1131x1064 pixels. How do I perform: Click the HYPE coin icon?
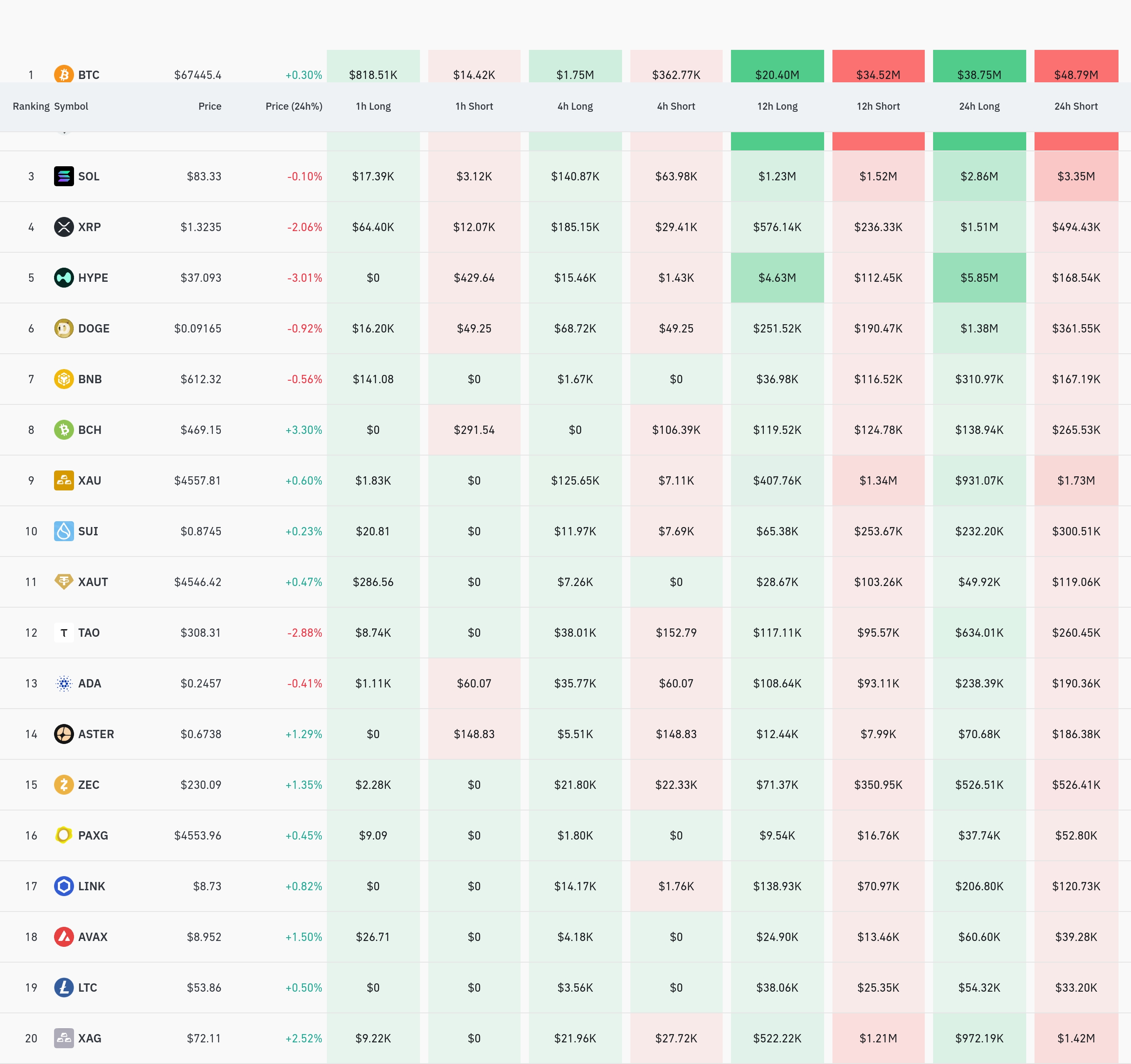click(x=64, y=278)
